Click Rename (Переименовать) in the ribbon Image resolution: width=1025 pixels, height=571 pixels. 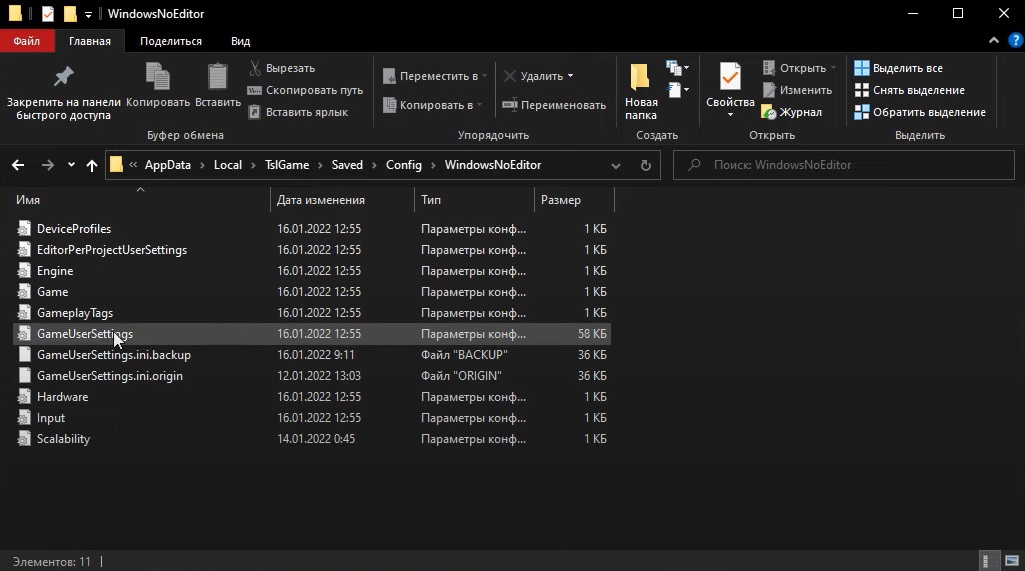[553, 105]
